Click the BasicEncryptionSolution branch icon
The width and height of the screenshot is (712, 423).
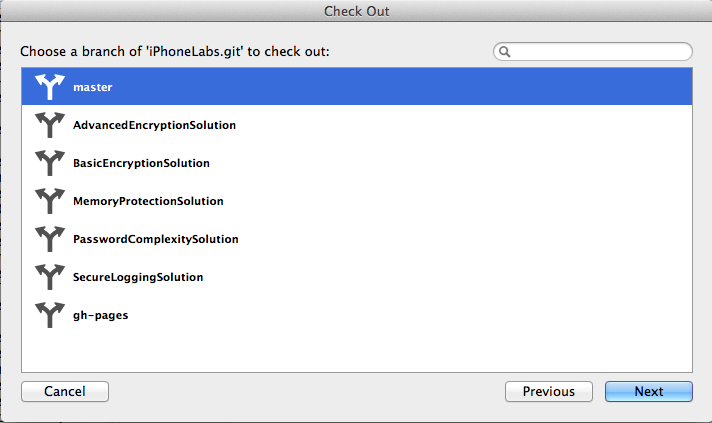pos(49,163)
